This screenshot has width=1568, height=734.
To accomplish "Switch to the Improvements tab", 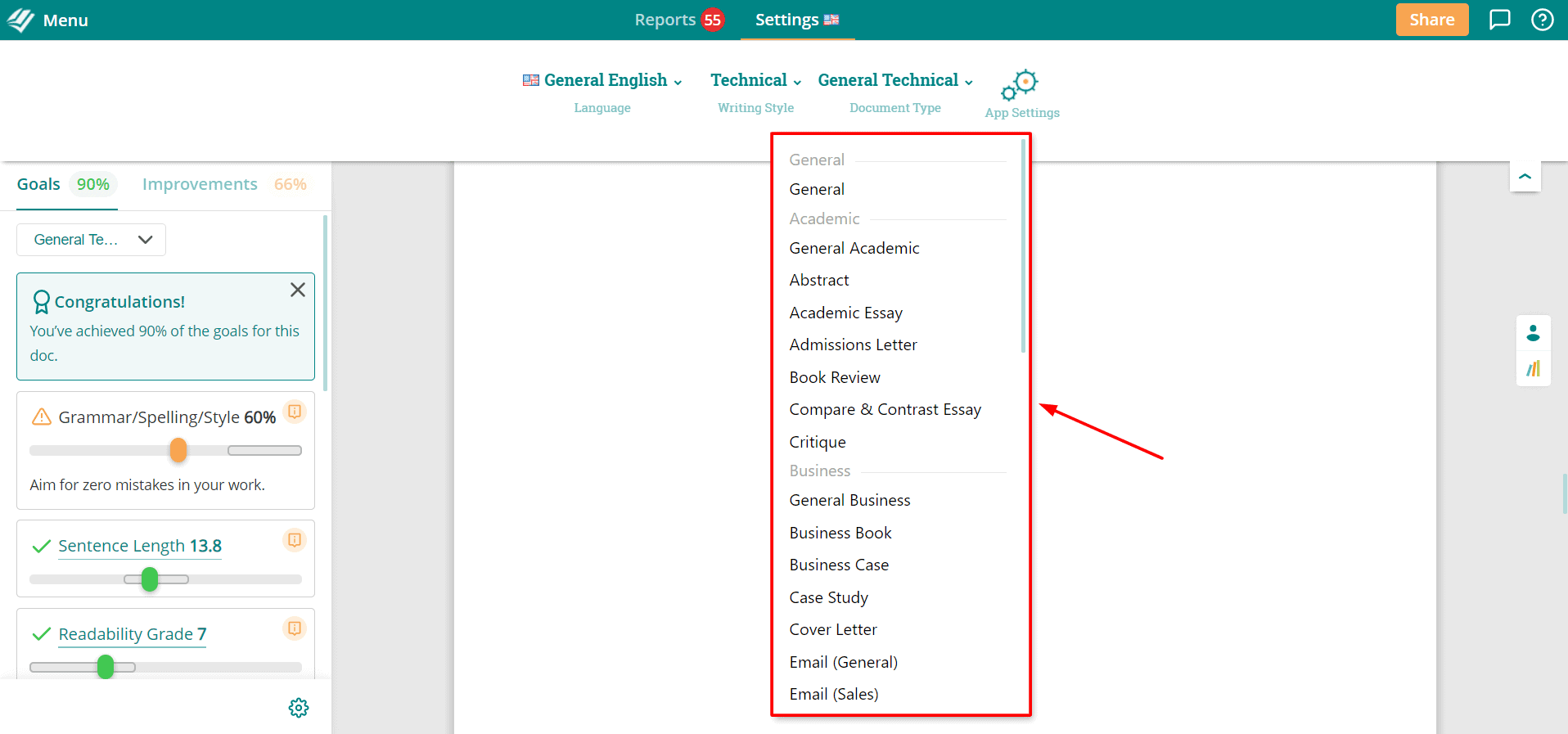I will [x=224, y=184].
